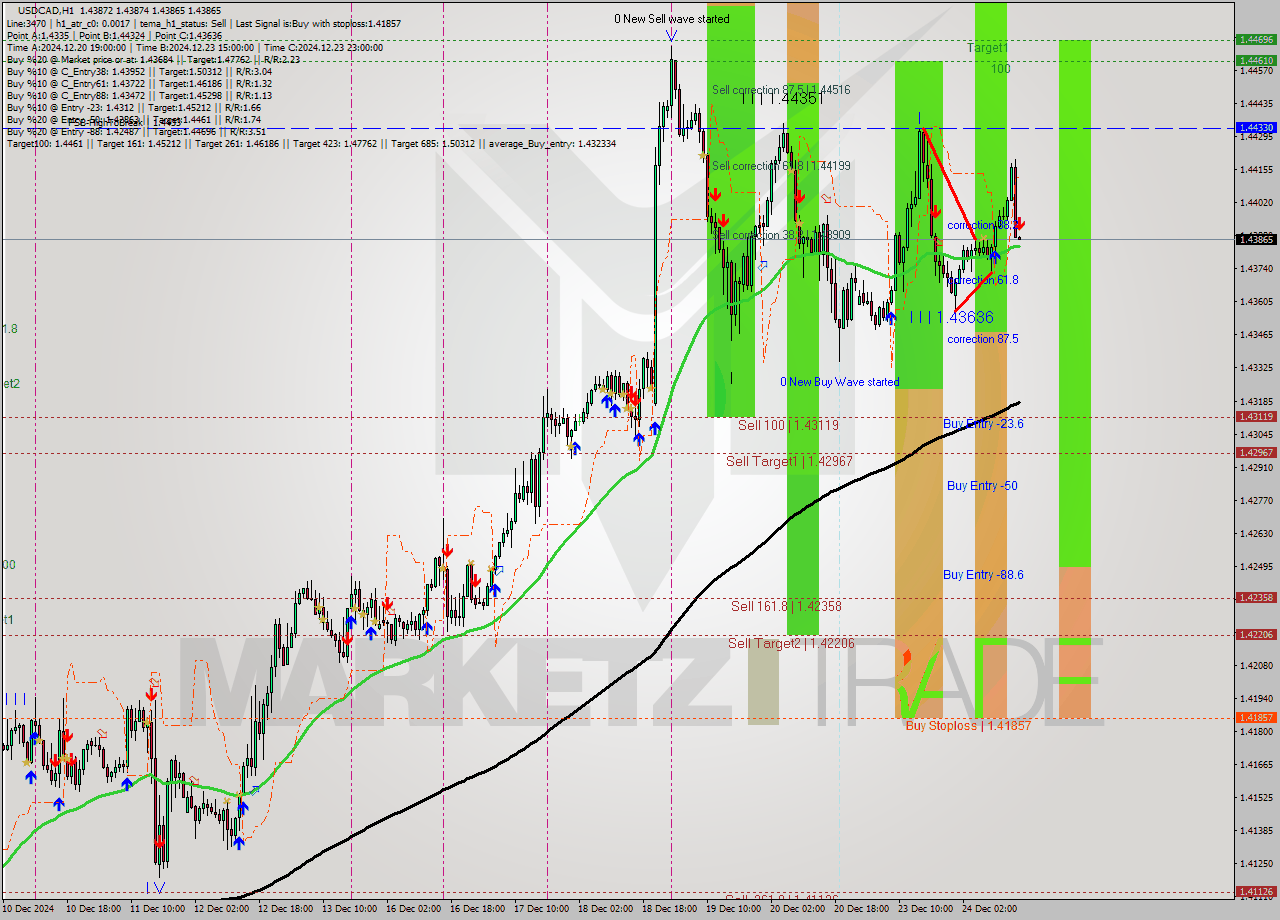
Task: Select the 'Target100: 1.4461 | Target 161' summary line
Action: click(x=311, y=143)
